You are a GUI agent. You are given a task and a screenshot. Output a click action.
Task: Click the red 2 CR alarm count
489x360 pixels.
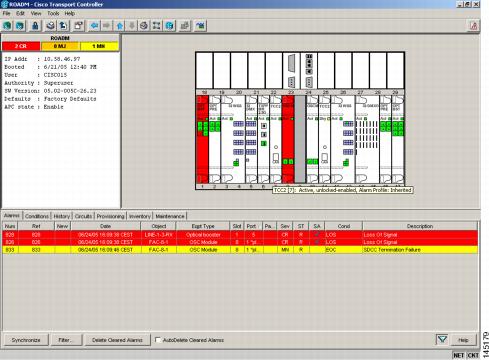click(x=21, y=46)
